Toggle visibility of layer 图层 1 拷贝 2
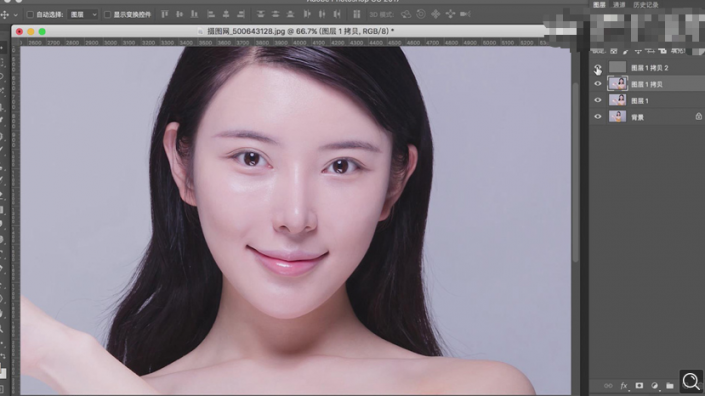Image resolution: width=705 pixels, height=396 pixels. (598, 68)
